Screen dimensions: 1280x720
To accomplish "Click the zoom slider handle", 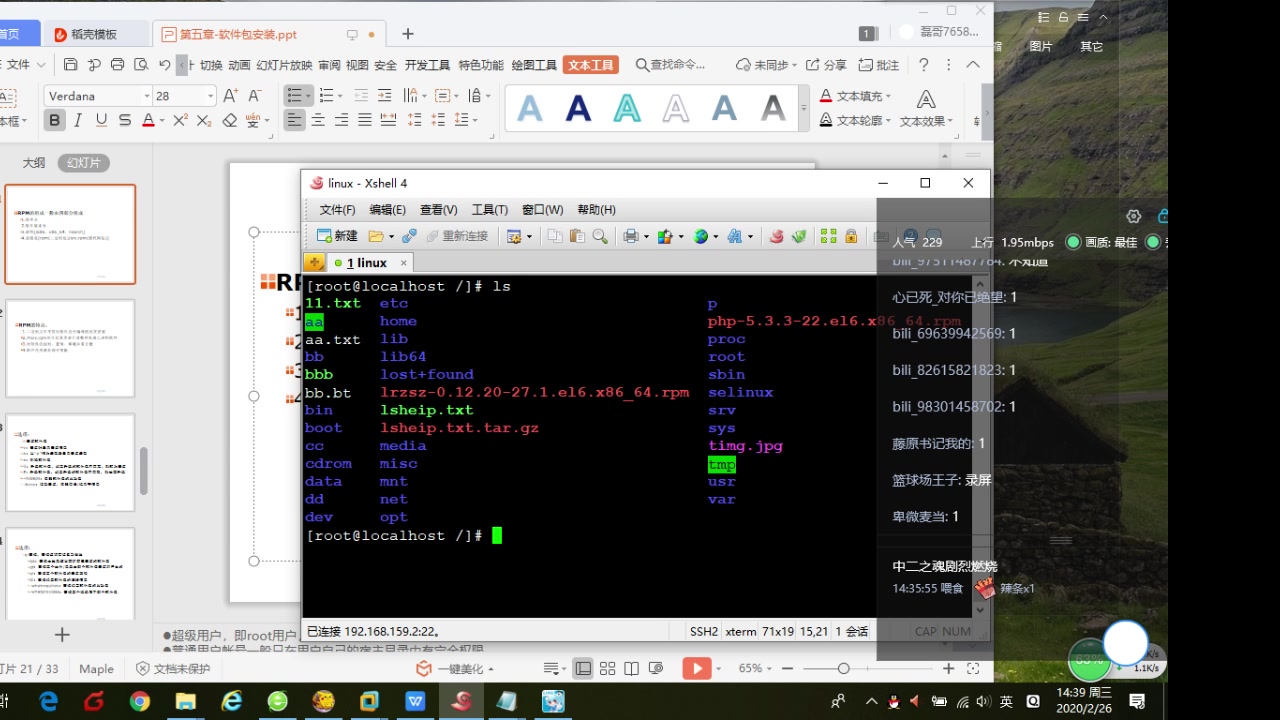I will pyautogui.click(x=844, y=669).
